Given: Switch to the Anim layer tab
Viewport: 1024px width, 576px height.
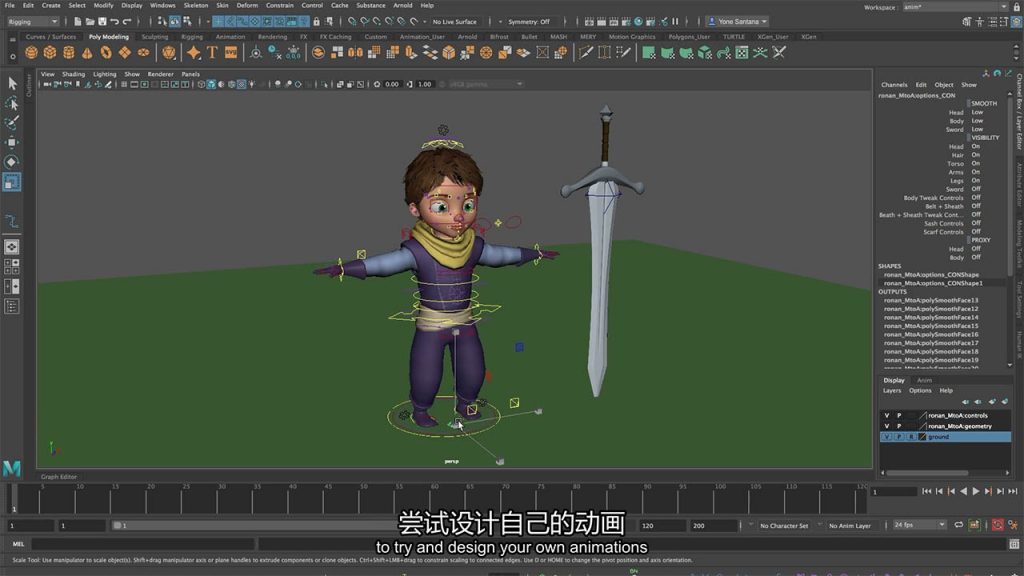Looking at the screenshot, I should 924,380.
